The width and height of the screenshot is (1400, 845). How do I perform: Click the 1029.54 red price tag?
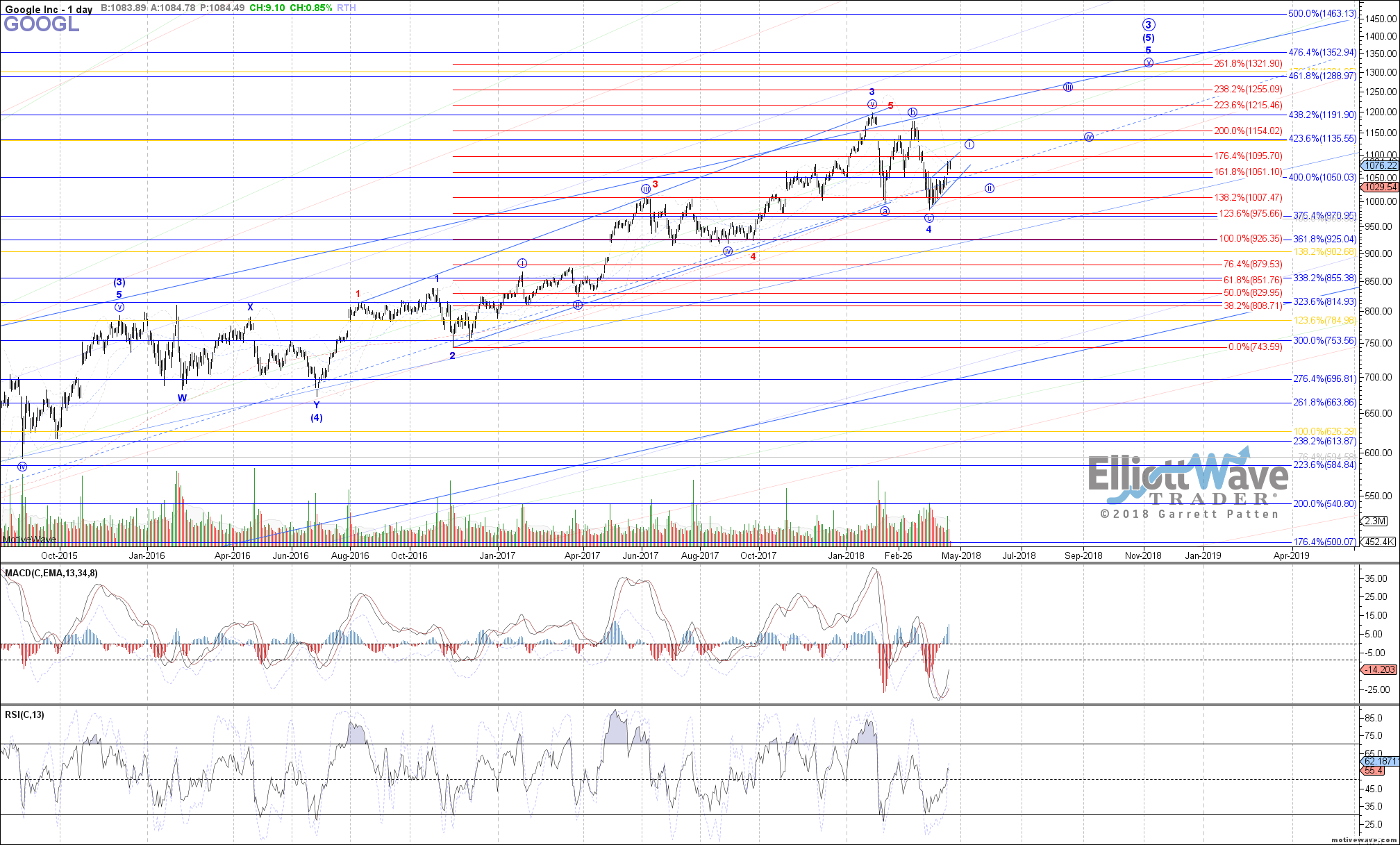1380,187
